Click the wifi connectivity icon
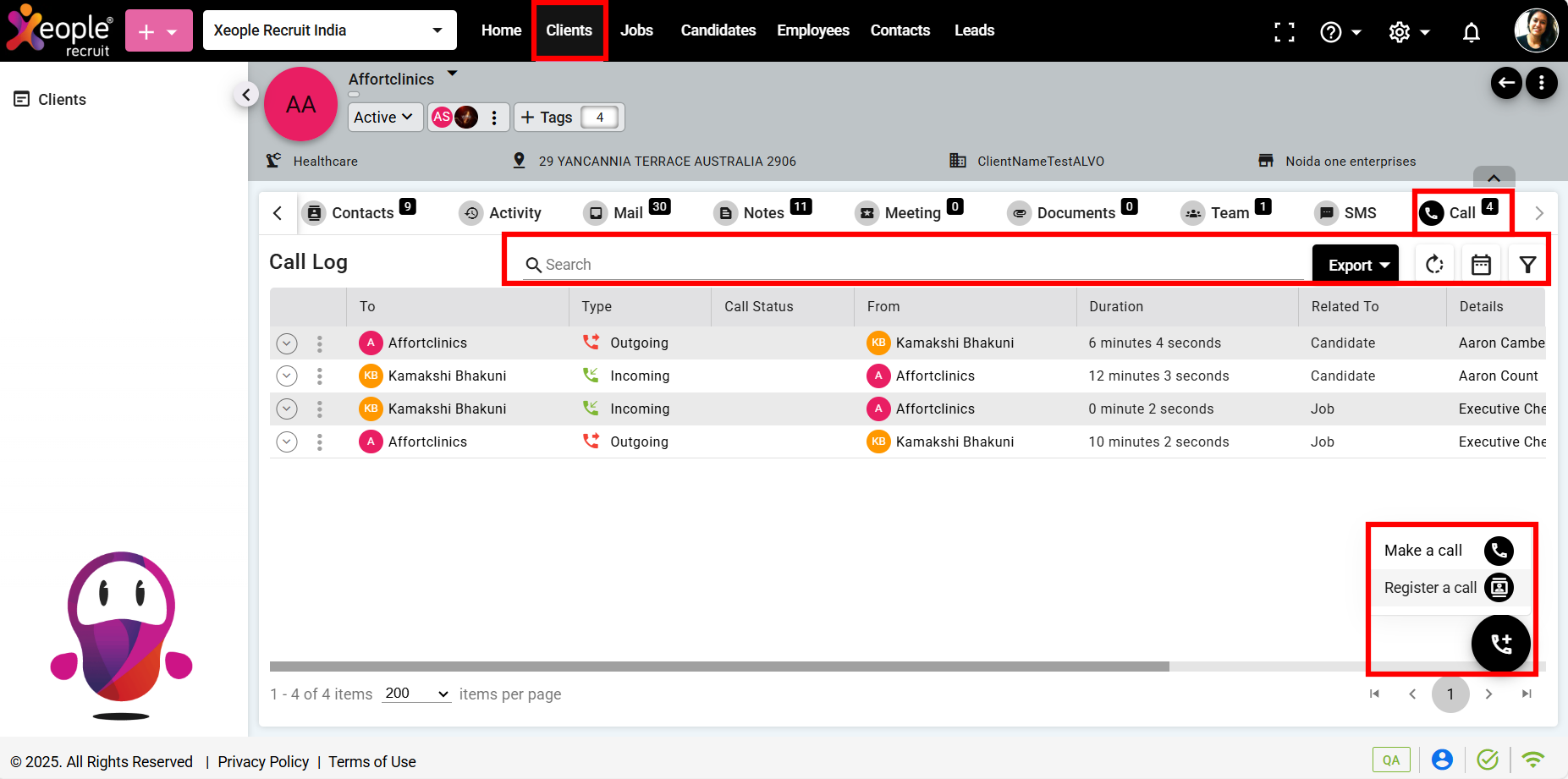This screenshot has height=779, width=1568. (x=1533, y=760)
